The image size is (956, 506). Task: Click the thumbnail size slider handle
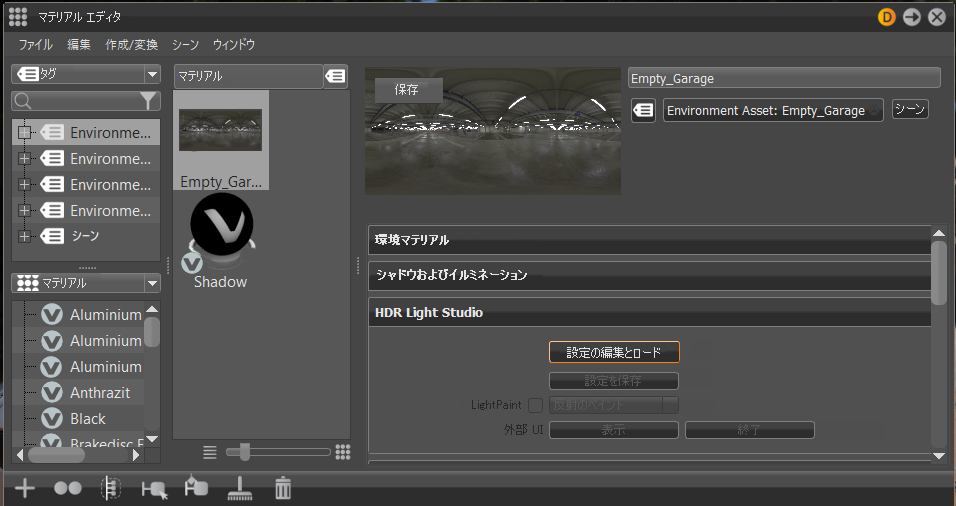[244, 452]
